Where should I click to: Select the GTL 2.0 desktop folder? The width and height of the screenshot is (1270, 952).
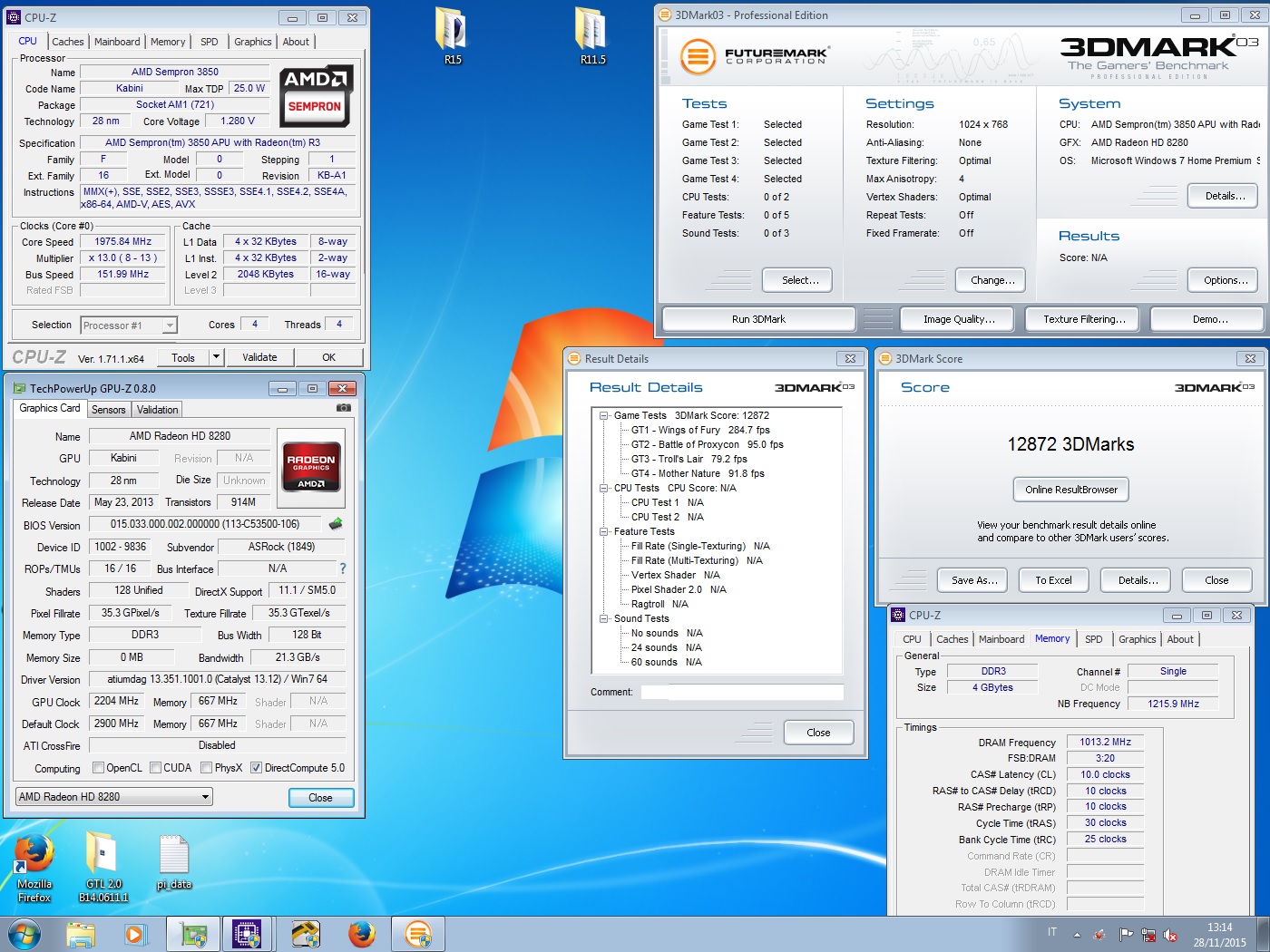[103, 868]
